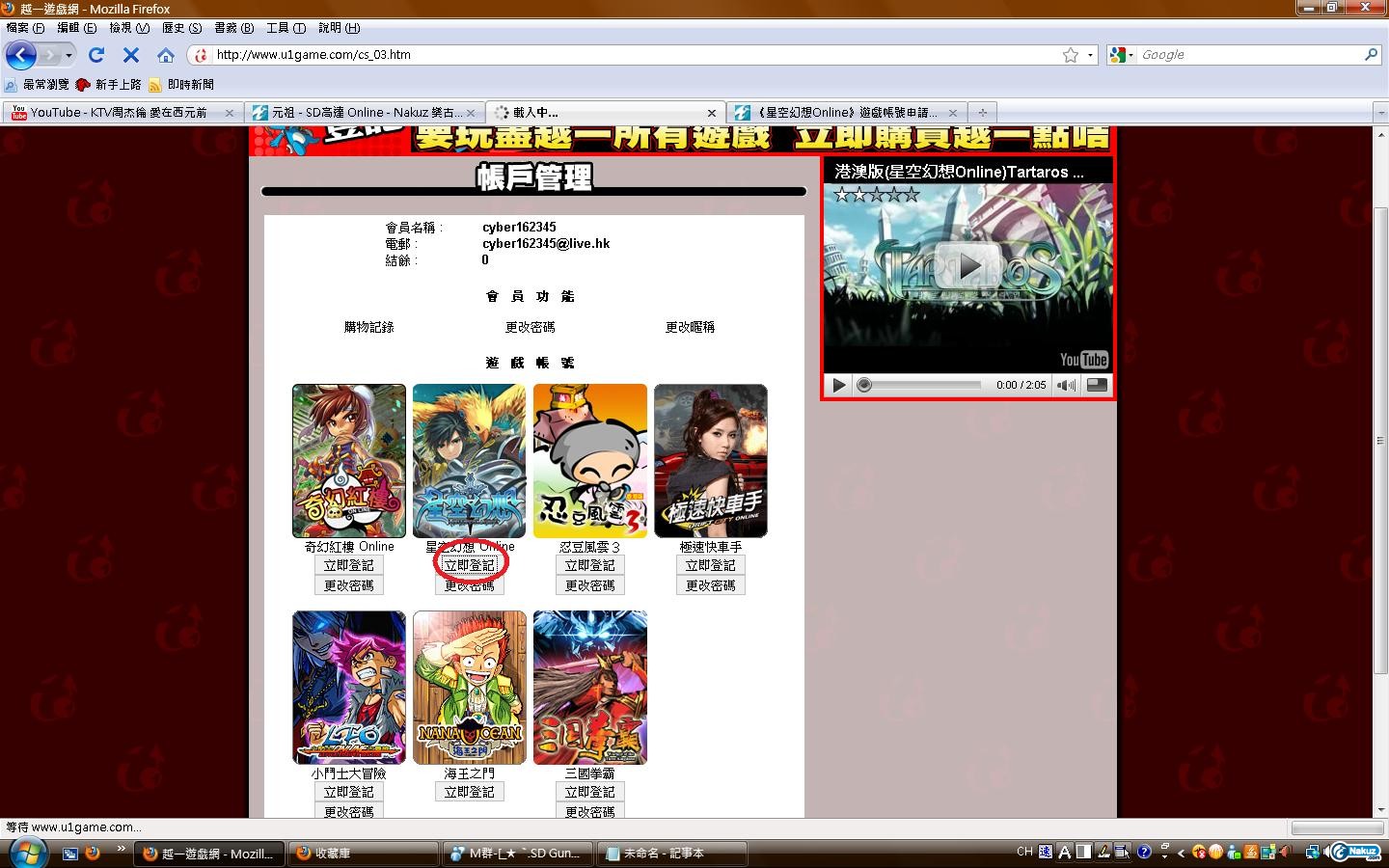Open the 書籤 menu
This screenshot has width=1389, height=868.
233,28
